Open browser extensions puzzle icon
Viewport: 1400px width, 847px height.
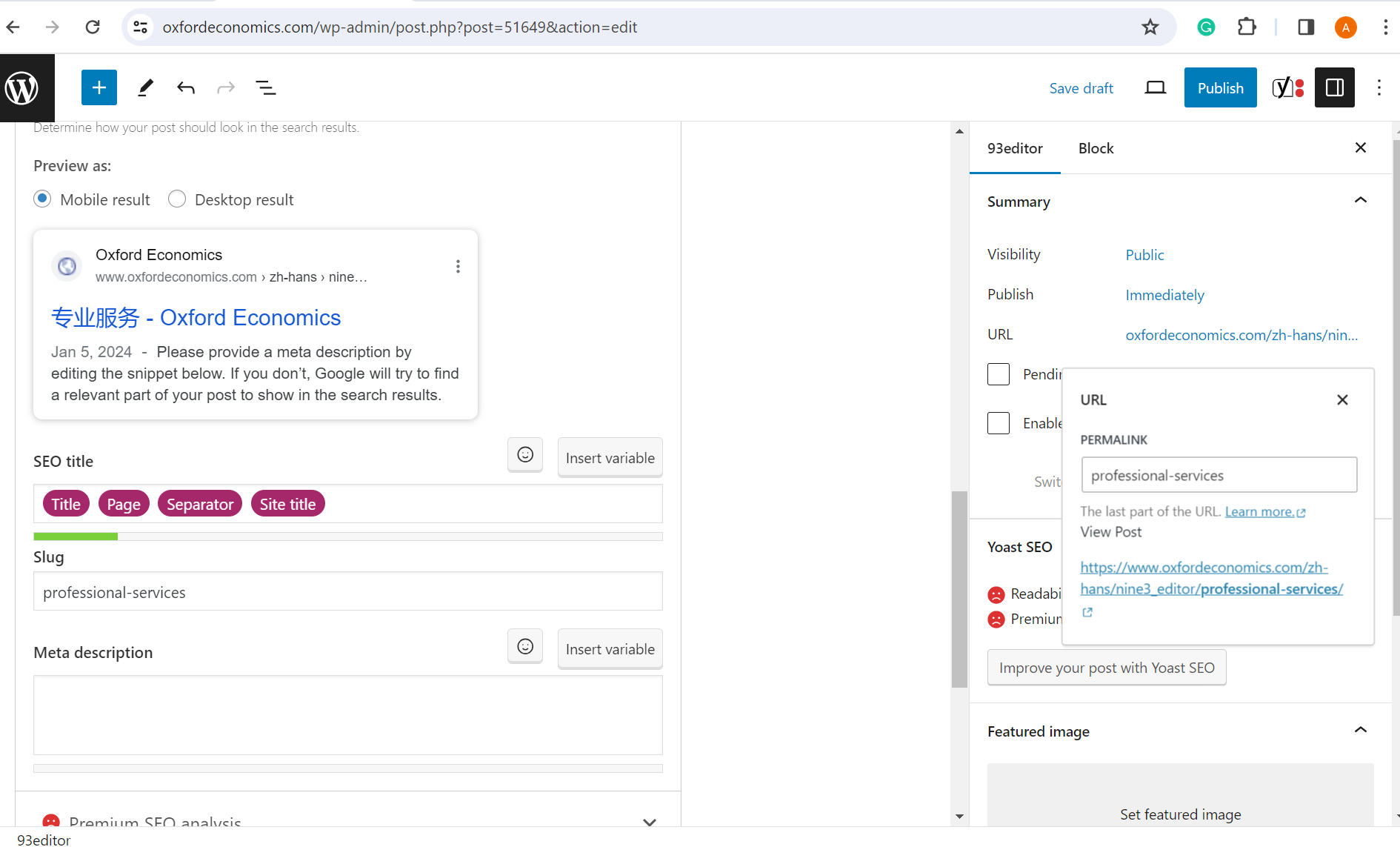(1247, 27)
